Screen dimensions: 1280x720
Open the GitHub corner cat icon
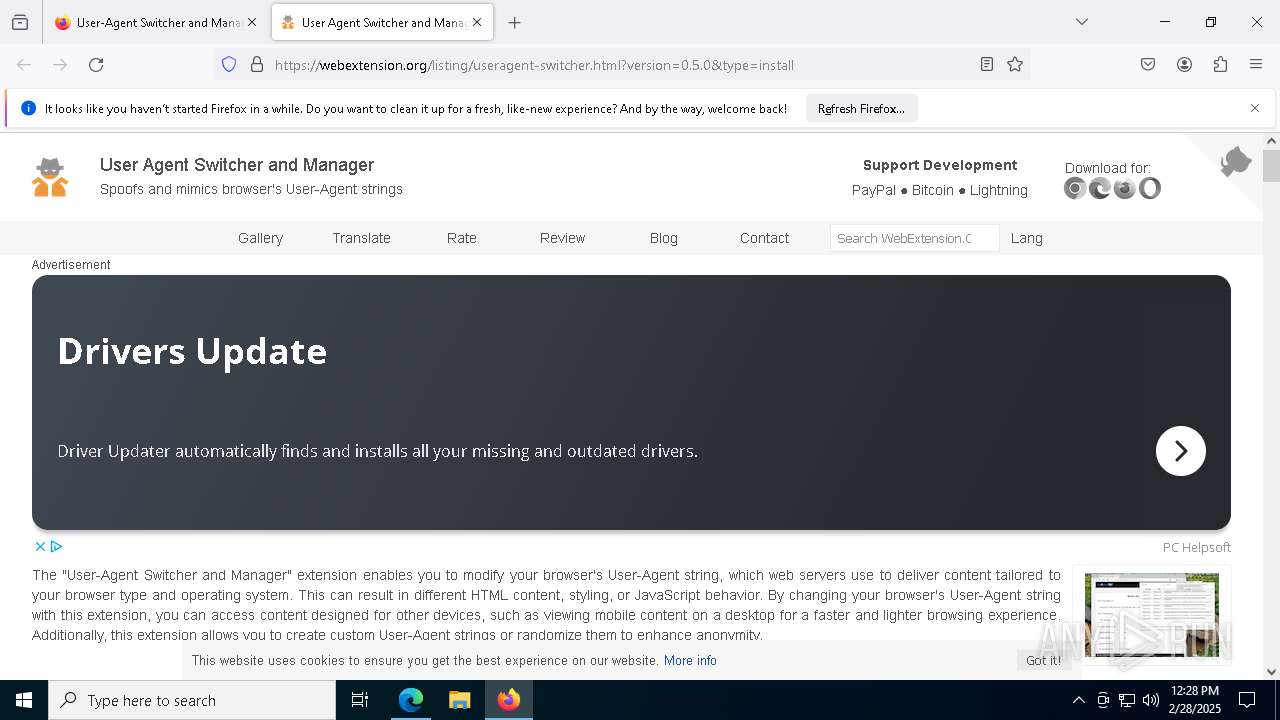(x=1236, y=161)
